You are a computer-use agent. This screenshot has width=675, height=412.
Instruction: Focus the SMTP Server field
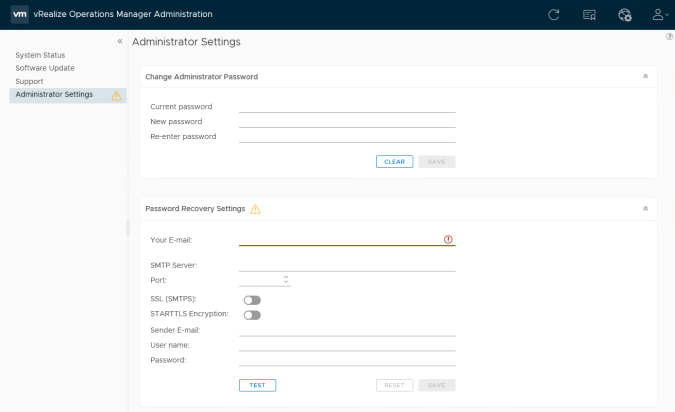[x=347, y=265]
